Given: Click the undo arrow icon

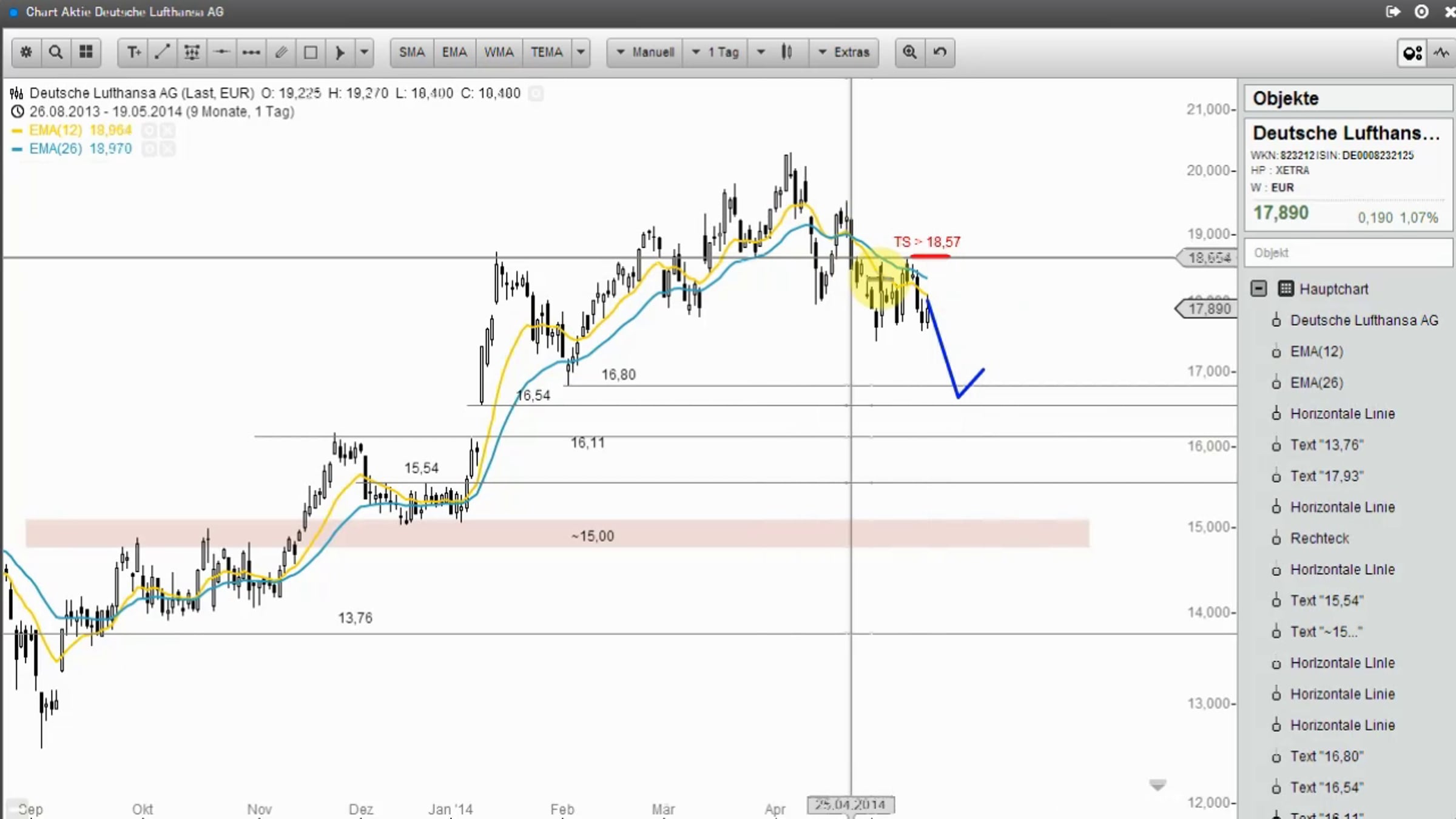Looking at the screenshot, I should click(940, 52).
